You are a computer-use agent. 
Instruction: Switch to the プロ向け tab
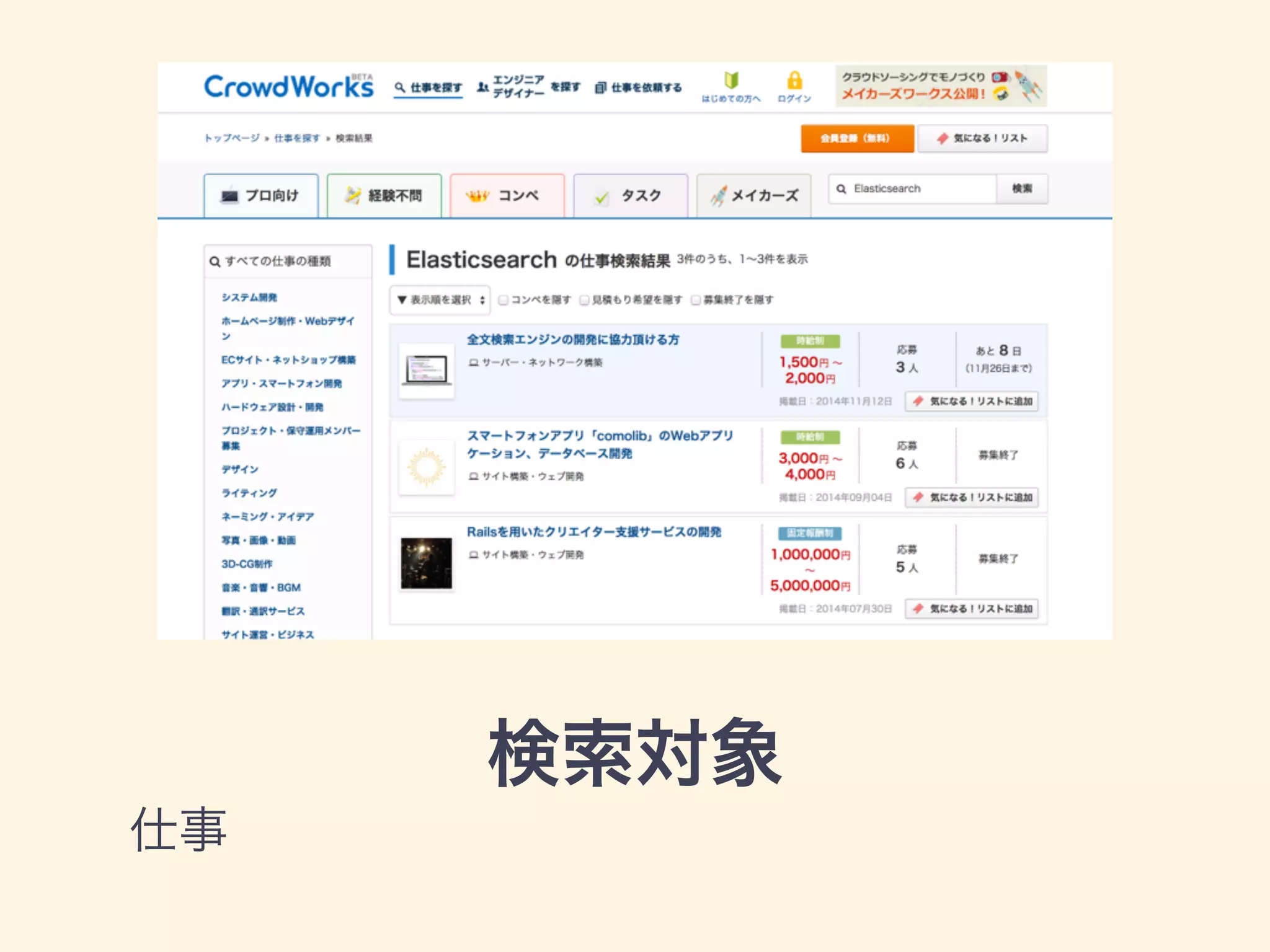click(x=261, y=196)
